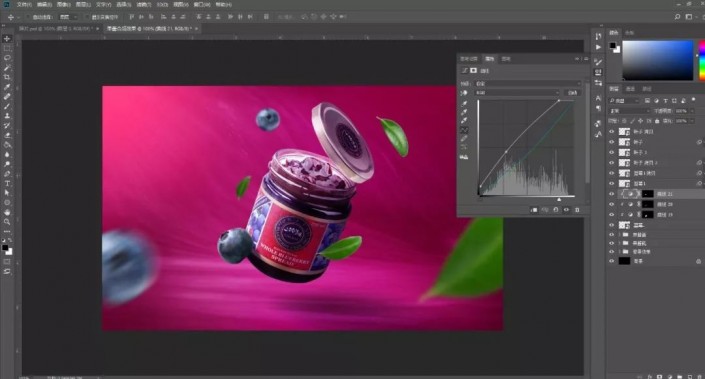Select the Hand tool
The width and height of the screenshot is (705, 379).
click(x=7, y=212)
